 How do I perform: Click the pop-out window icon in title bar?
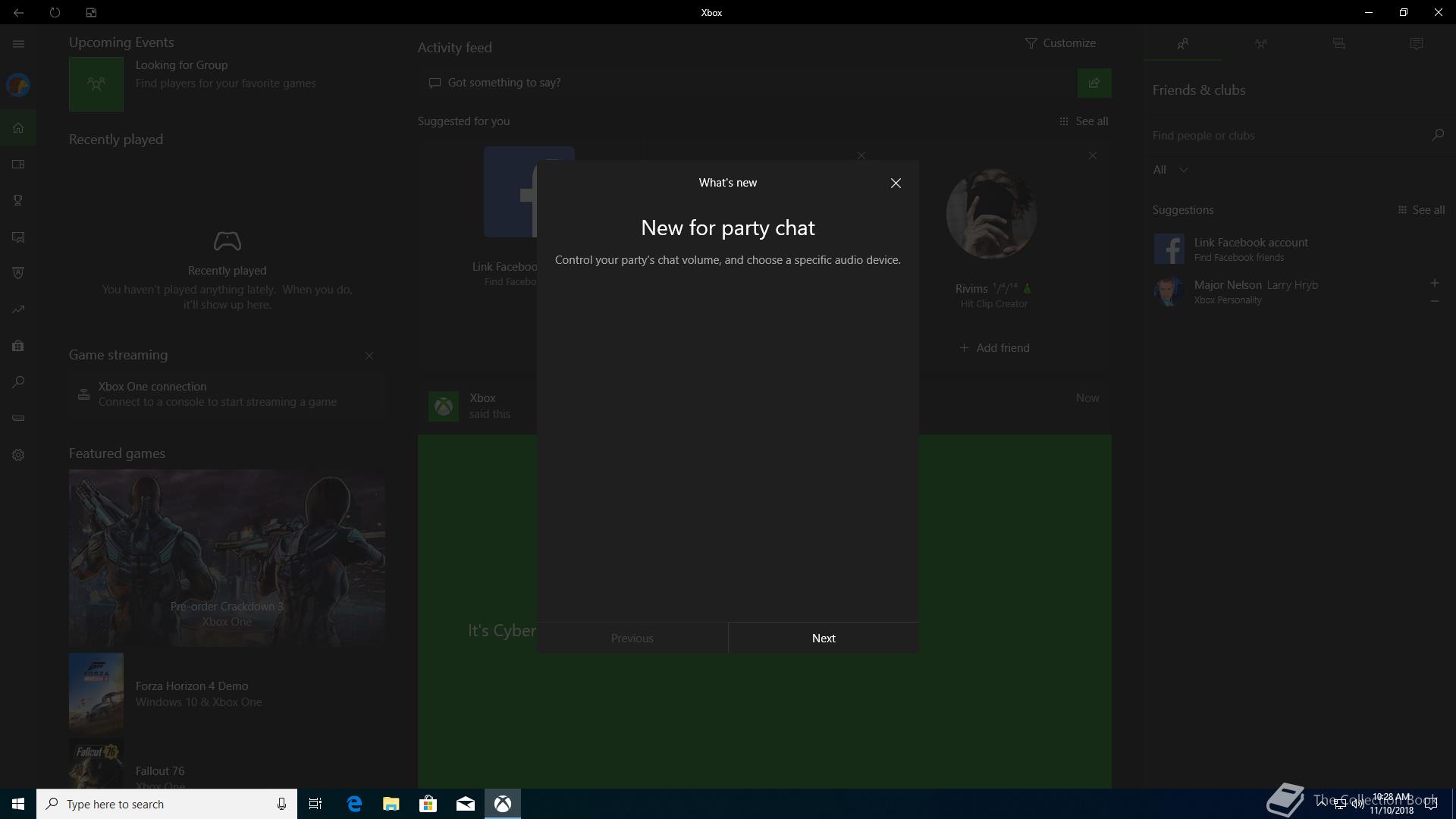click(x=91, y=13)
